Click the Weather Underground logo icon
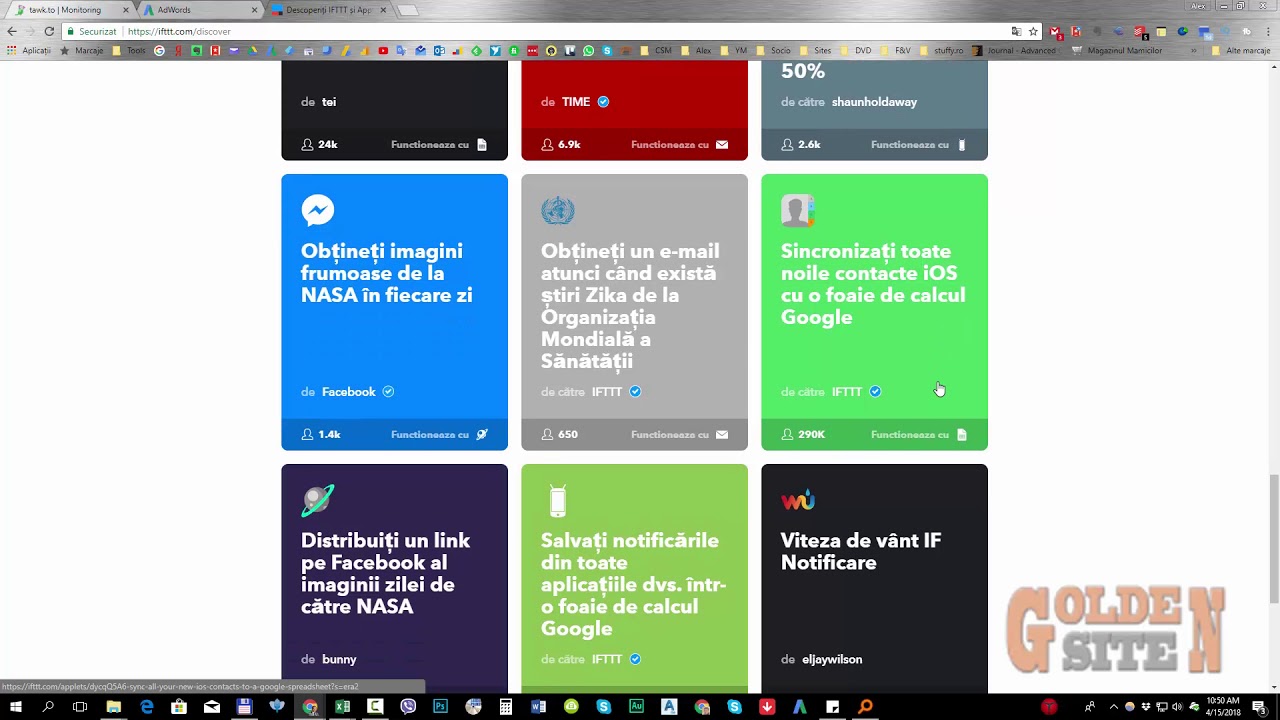The height and width of the screenshot is (720, 1280). pyautogui.click(x=798, y=500)
